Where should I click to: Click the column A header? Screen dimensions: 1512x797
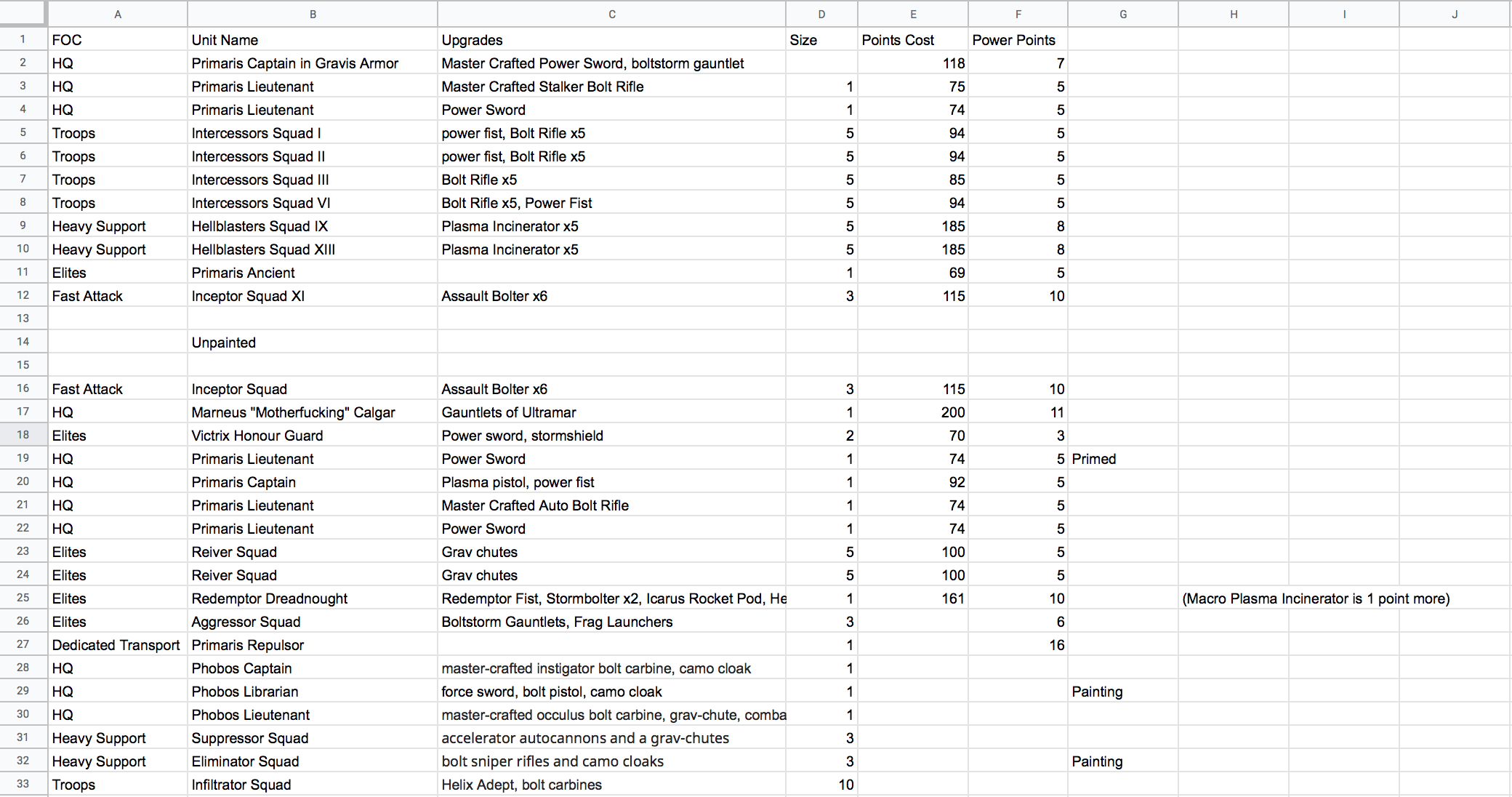tap(118, 14)
